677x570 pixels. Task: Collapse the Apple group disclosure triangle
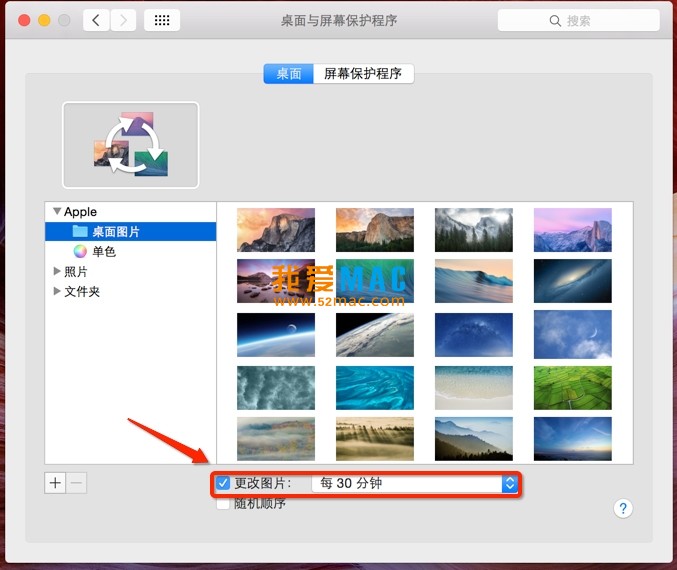click(x=57, y=211)
